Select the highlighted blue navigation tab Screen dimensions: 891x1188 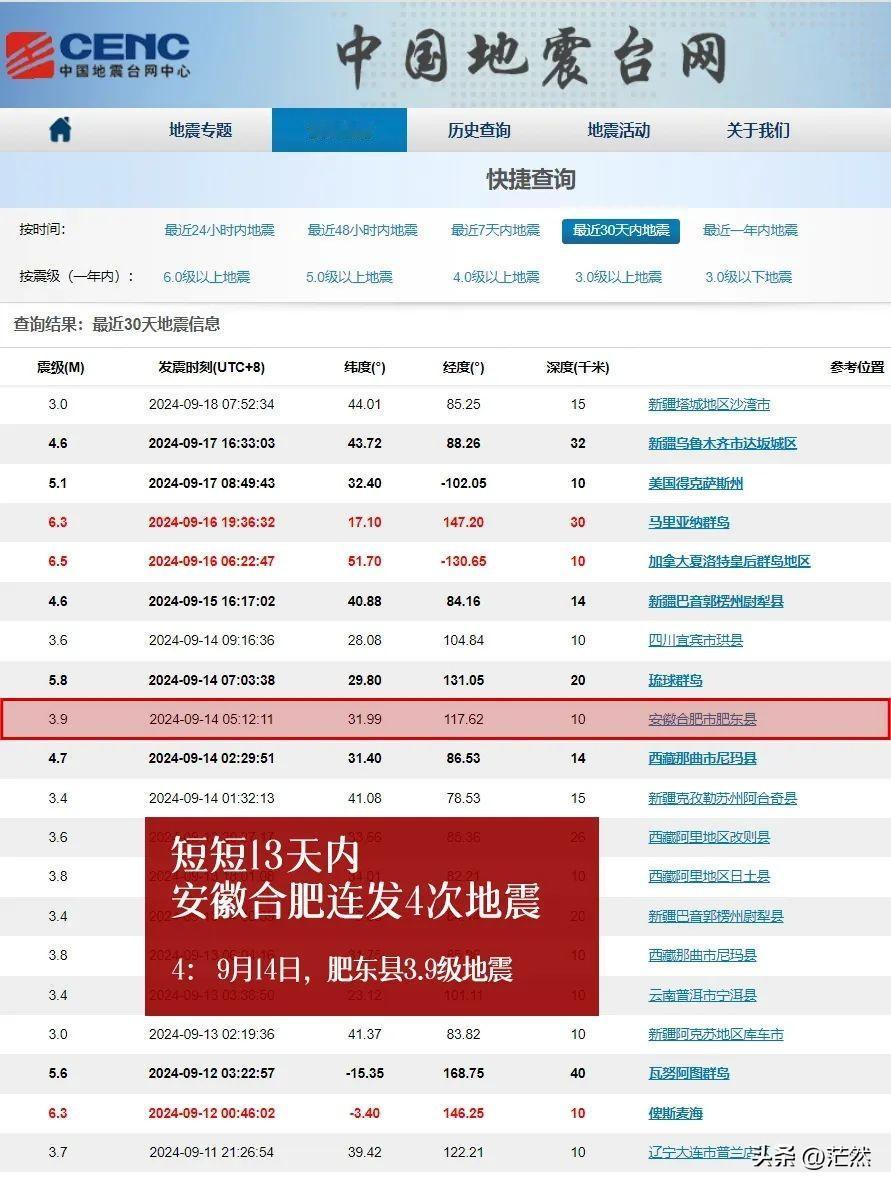point(339,130)
